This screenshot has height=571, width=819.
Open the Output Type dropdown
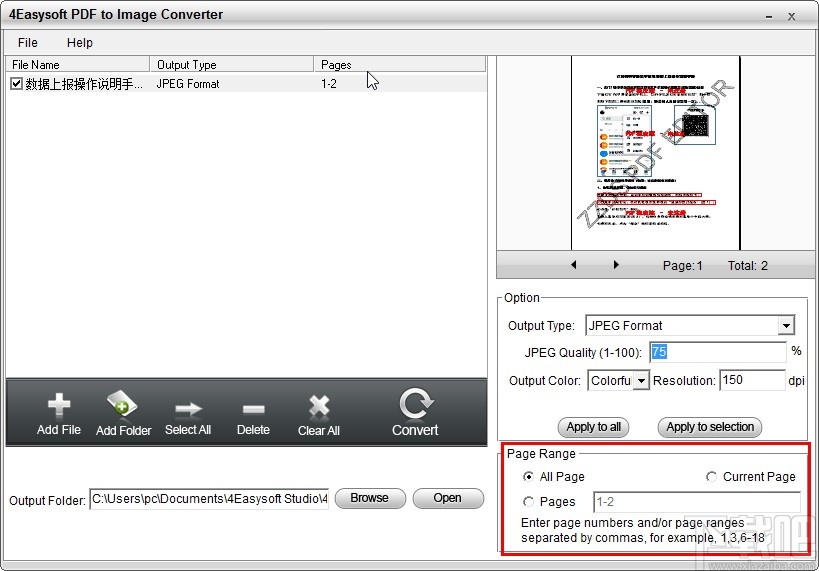(786, 325)
